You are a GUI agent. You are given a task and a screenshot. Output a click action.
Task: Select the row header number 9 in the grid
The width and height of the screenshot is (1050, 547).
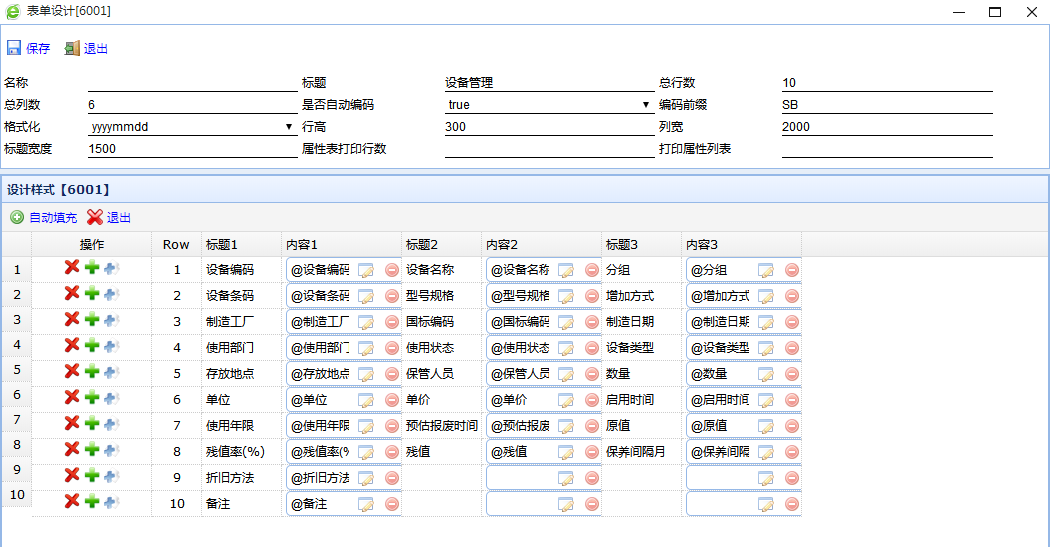(16, 469)
